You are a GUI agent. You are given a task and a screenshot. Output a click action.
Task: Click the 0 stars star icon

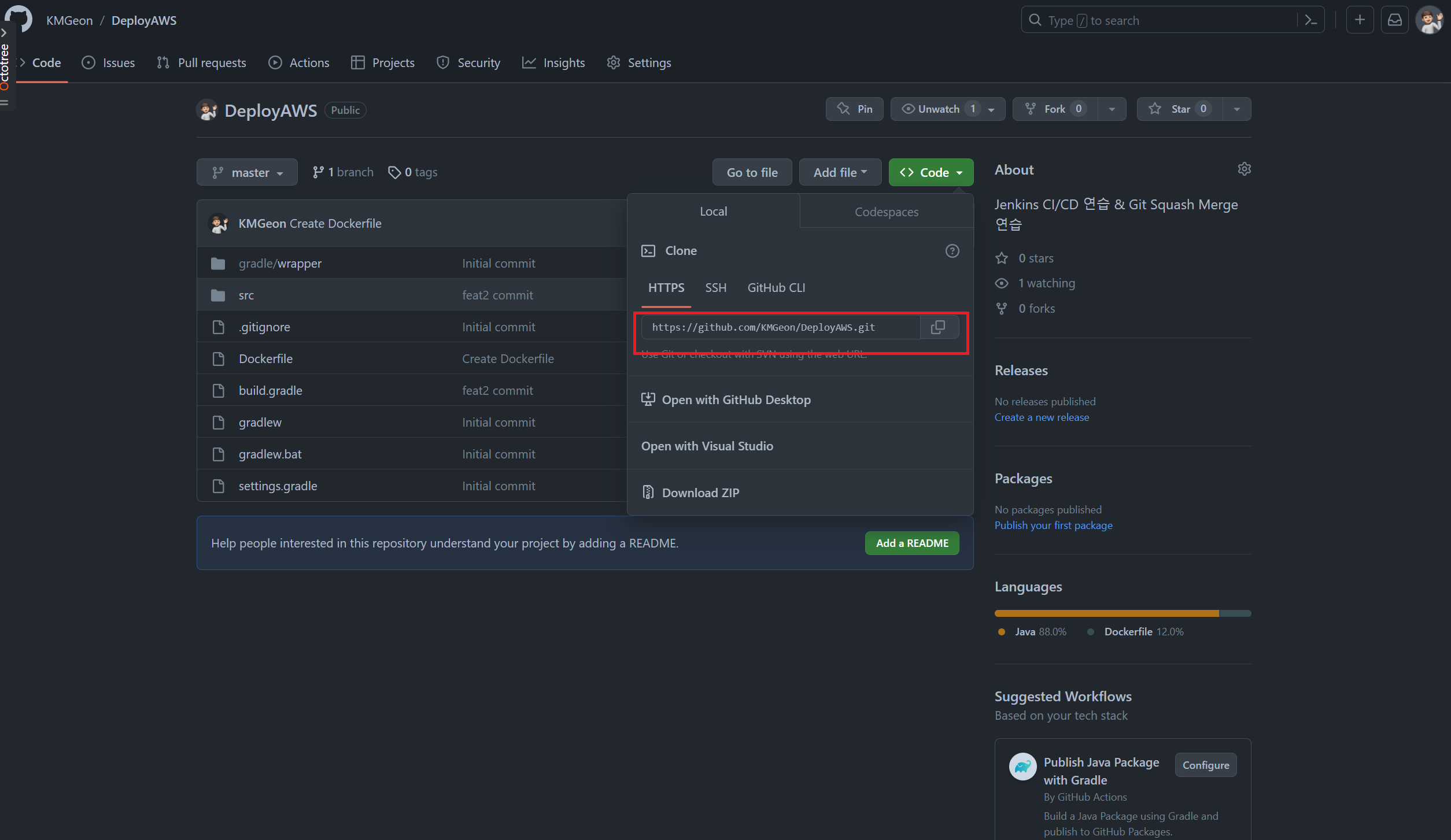pyautogui.click(x=1002, y=258)
